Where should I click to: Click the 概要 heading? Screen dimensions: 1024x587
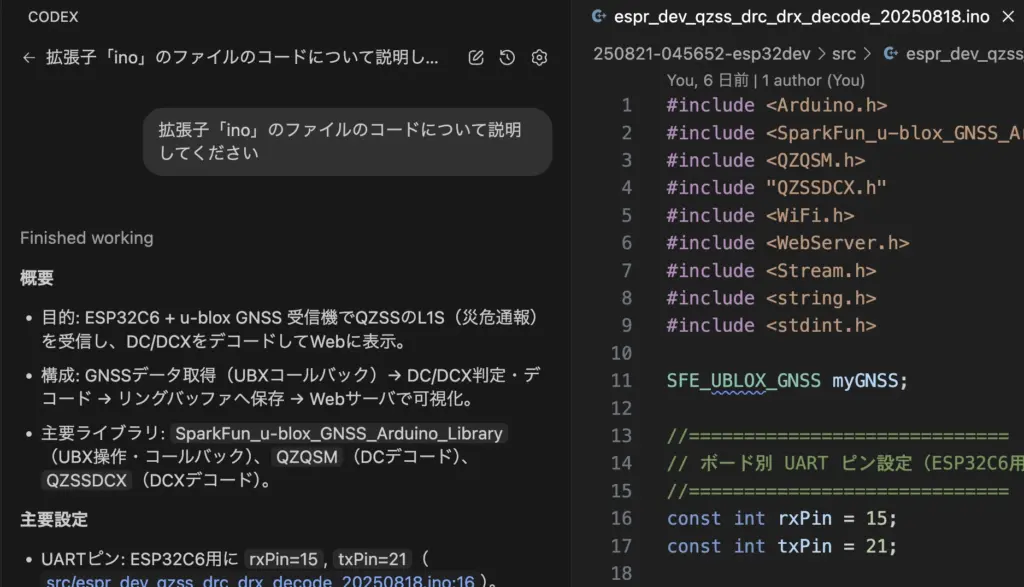[x=37, y=278]
